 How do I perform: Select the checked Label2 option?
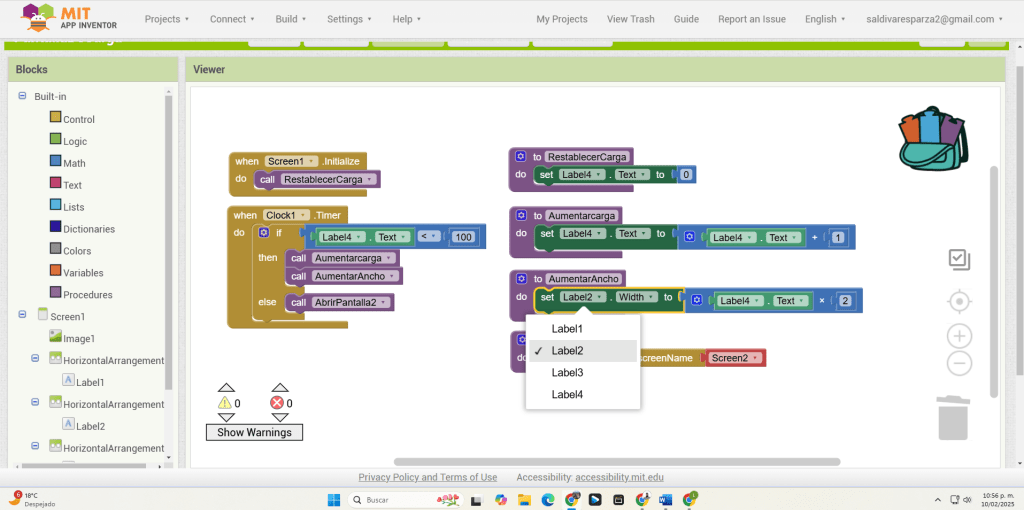pos(568,351)
